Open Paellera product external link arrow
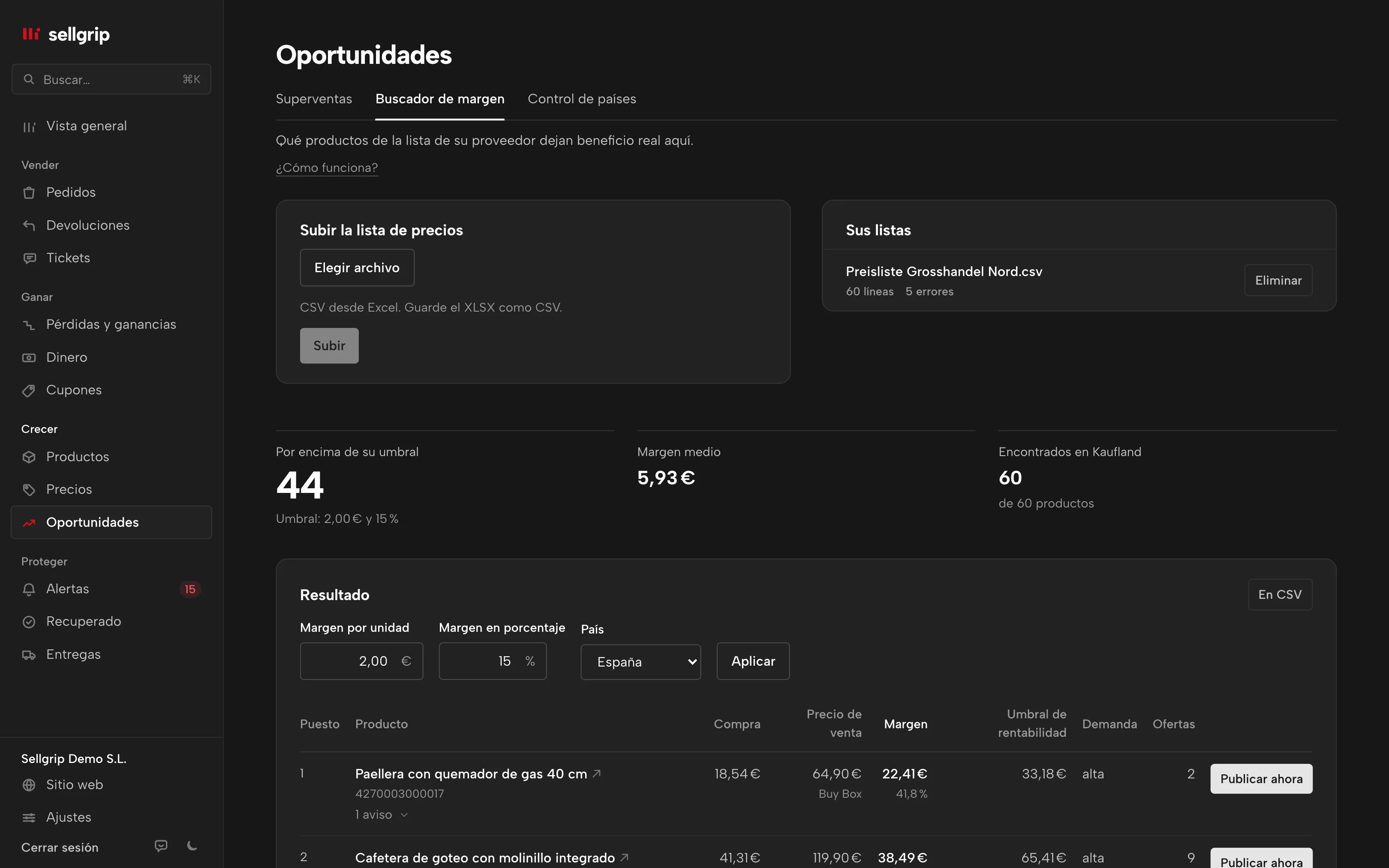The width and height of the screenshot is (1389, 868). point(597,773)
